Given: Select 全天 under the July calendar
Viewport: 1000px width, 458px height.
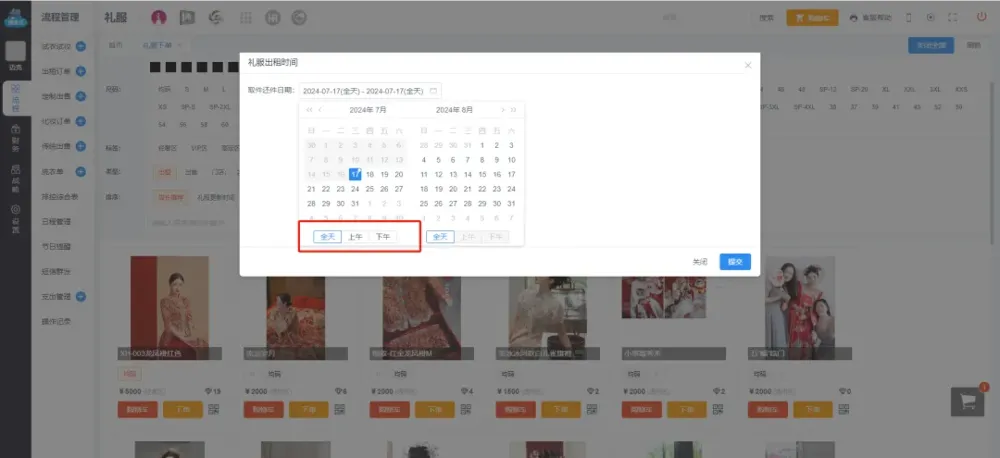Looking at the screenshot, I should (327, 237).
